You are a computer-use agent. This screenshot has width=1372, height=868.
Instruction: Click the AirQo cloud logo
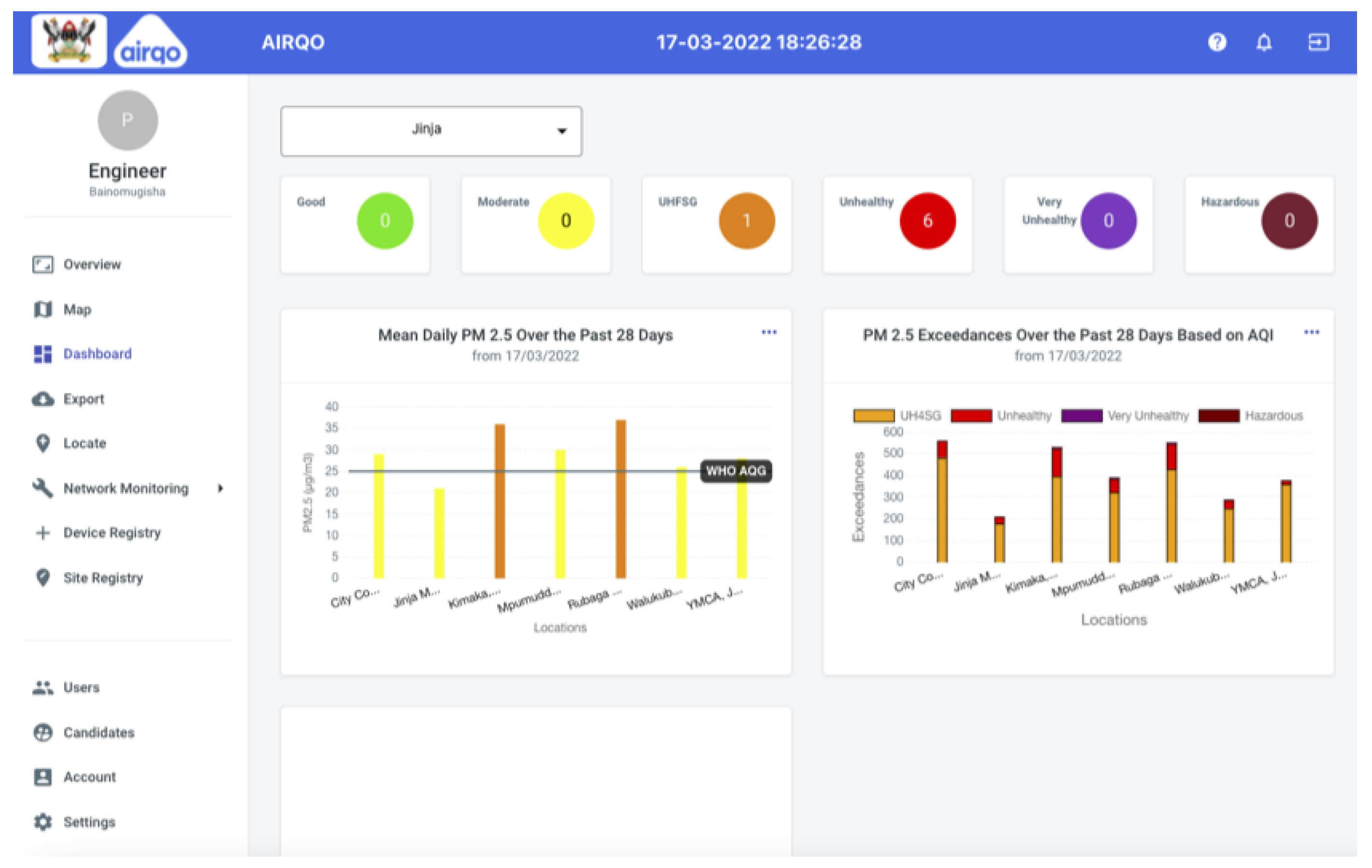(x=151, y=44)
